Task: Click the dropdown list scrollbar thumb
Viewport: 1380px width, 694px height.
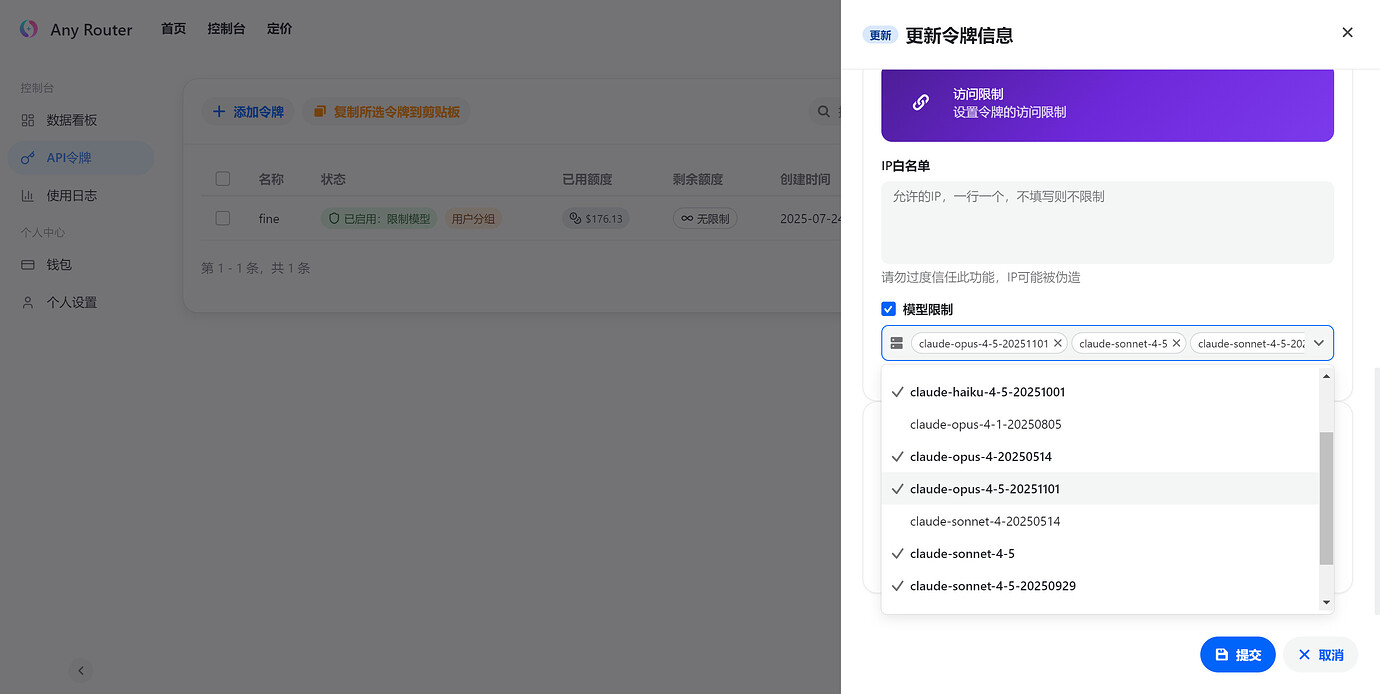Action: (x=1326, y=498)
